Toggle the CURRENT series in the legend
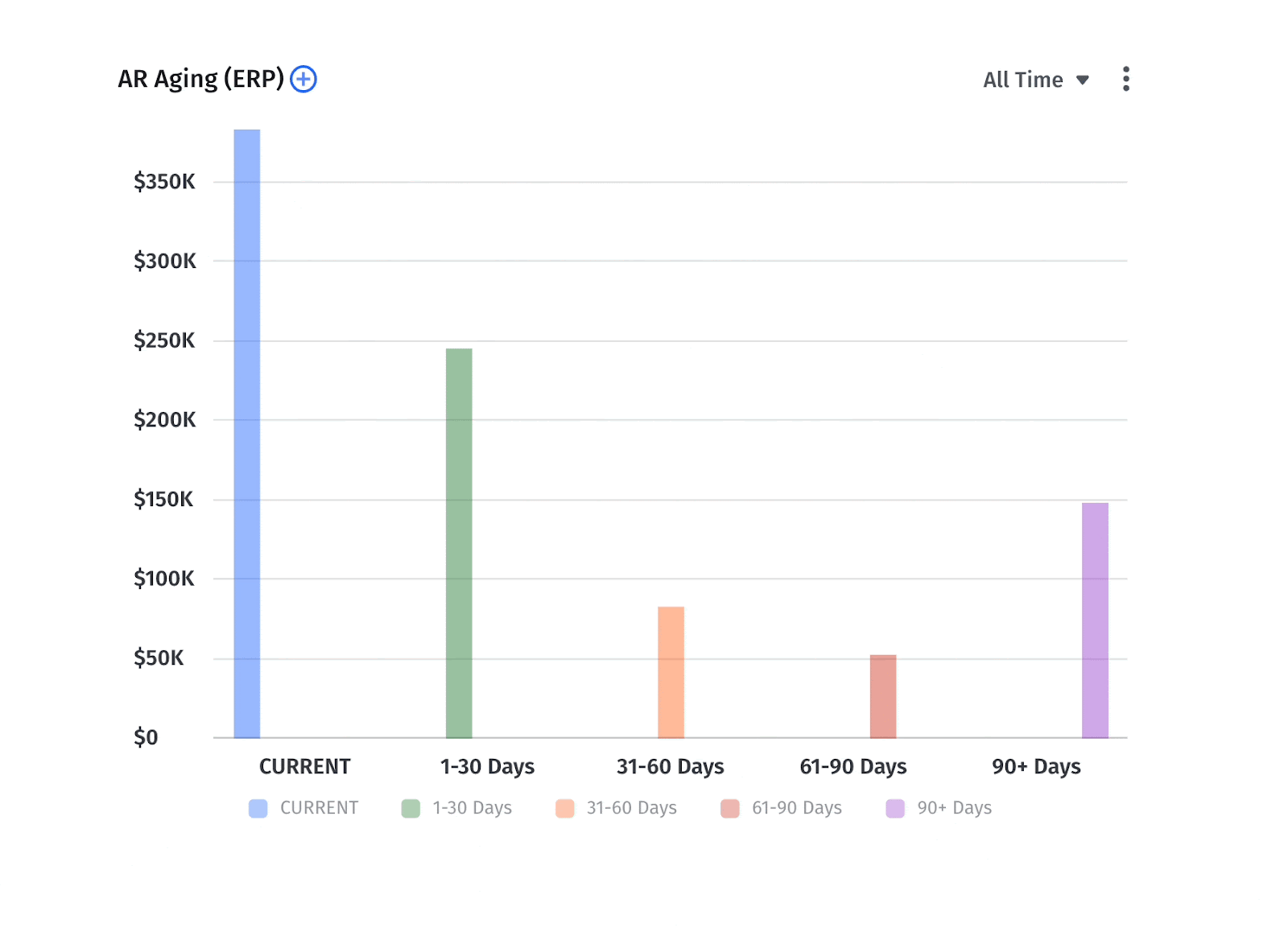Viewport: 1288px width, 944px height. pyautogui.click(x=303, y=808)
